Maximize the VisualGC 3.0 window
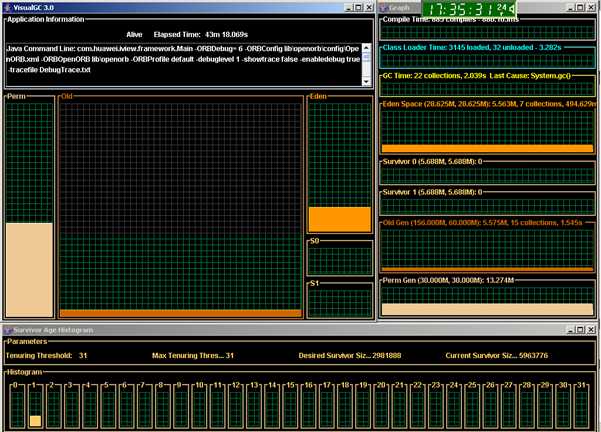Screen dimensions: 601x432 pos(356,6)
